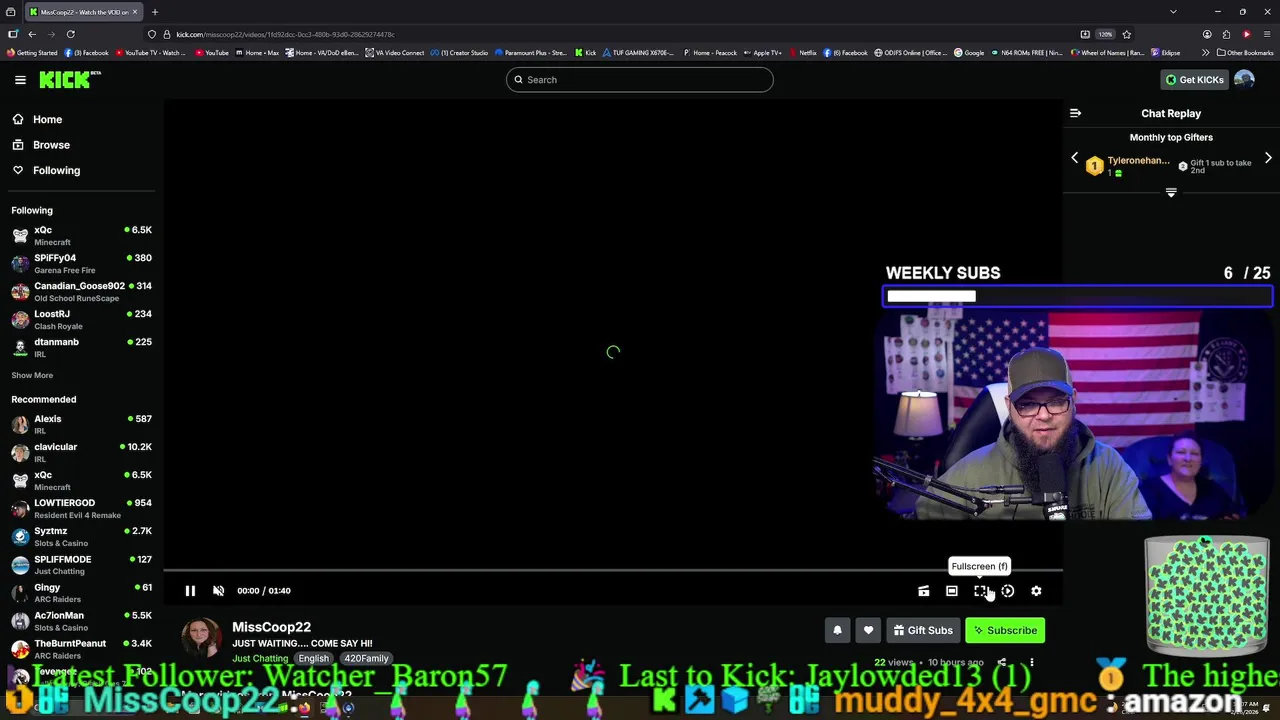
Task: Open LoostRJ Clash Royale channel
Action: point(80,319)
